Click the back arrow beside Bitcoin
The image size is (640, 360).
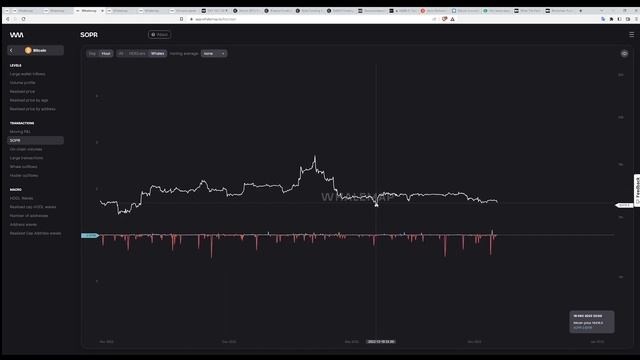[x=11, y=50]
